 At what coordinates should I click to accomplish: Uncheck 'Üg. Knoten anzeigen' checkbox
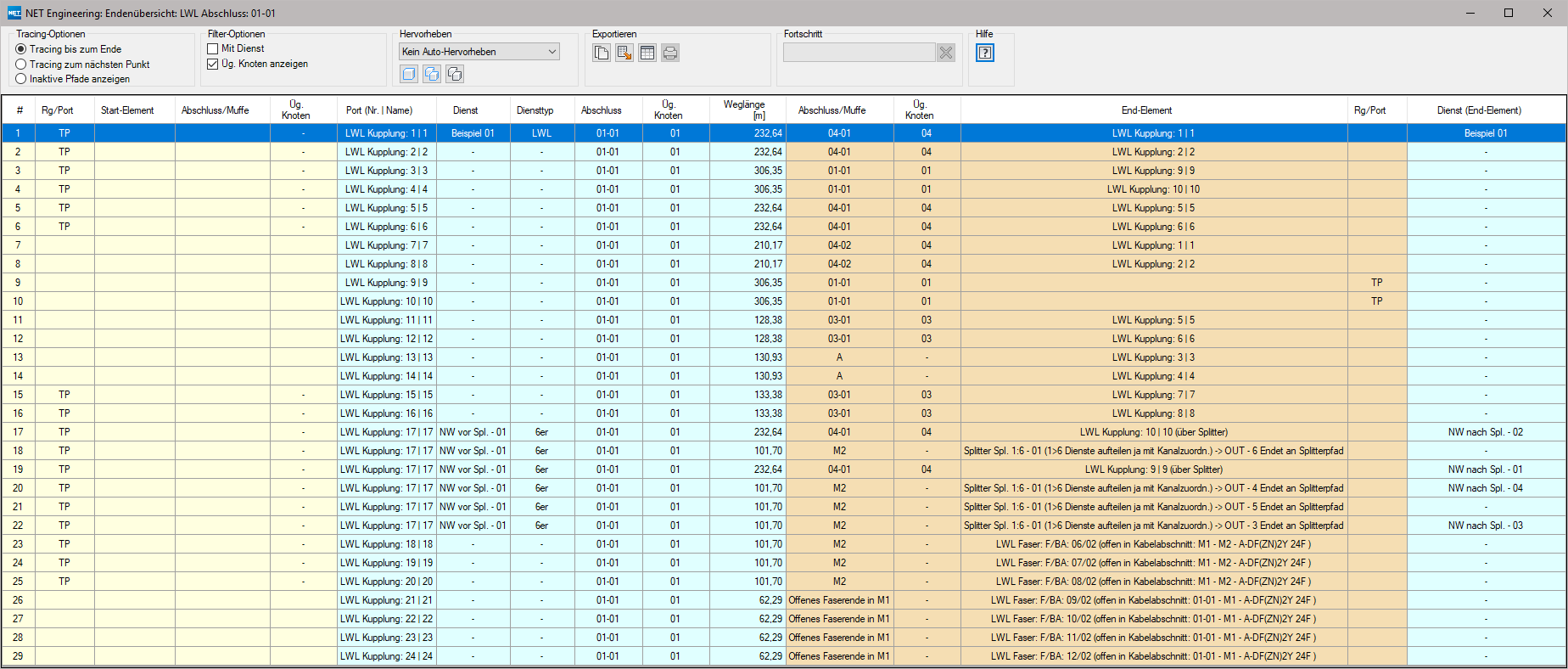click(213, 64)
